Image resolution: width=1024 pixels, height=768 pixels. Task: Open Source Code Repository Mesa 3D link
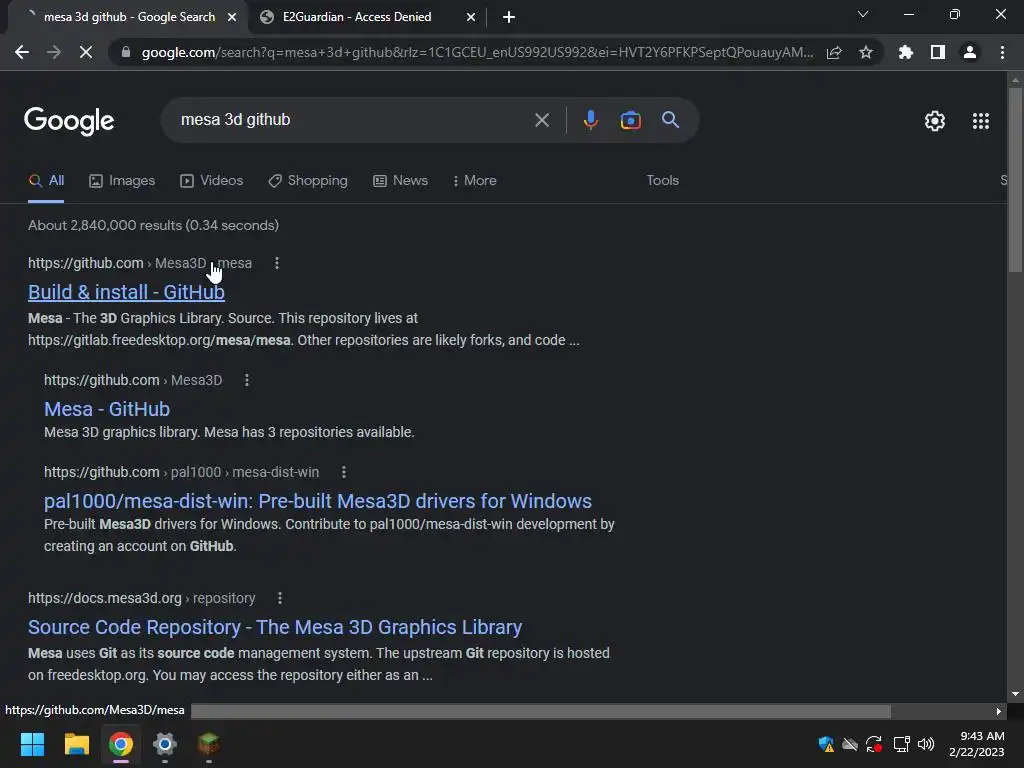[275, 627]
